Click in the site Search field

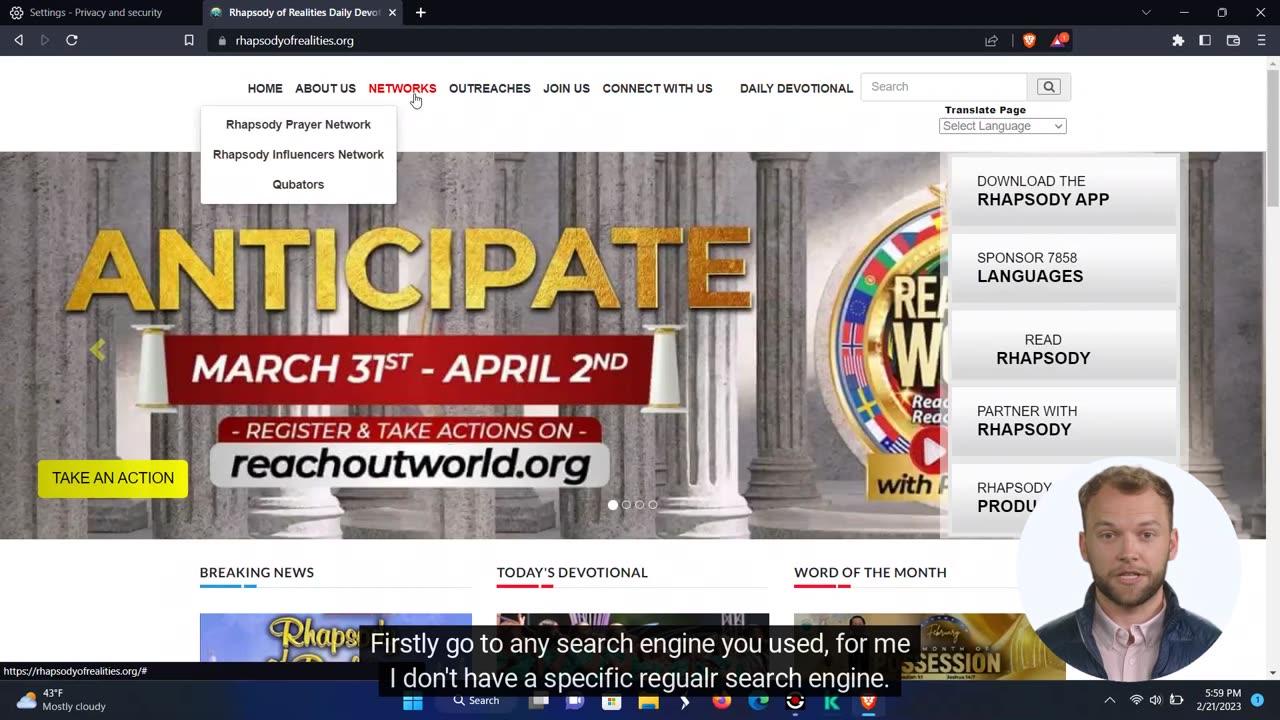tap(944, 87)
